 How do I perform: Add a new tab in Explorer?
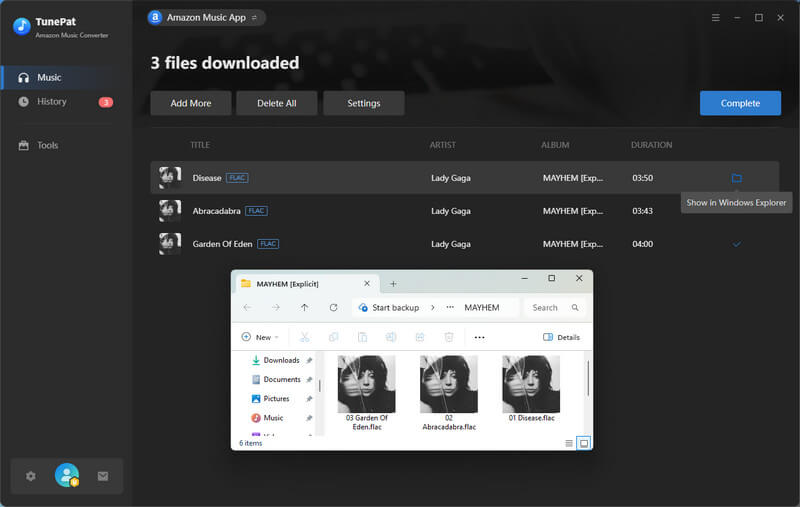pyautogui.click(x=393, y=284)
